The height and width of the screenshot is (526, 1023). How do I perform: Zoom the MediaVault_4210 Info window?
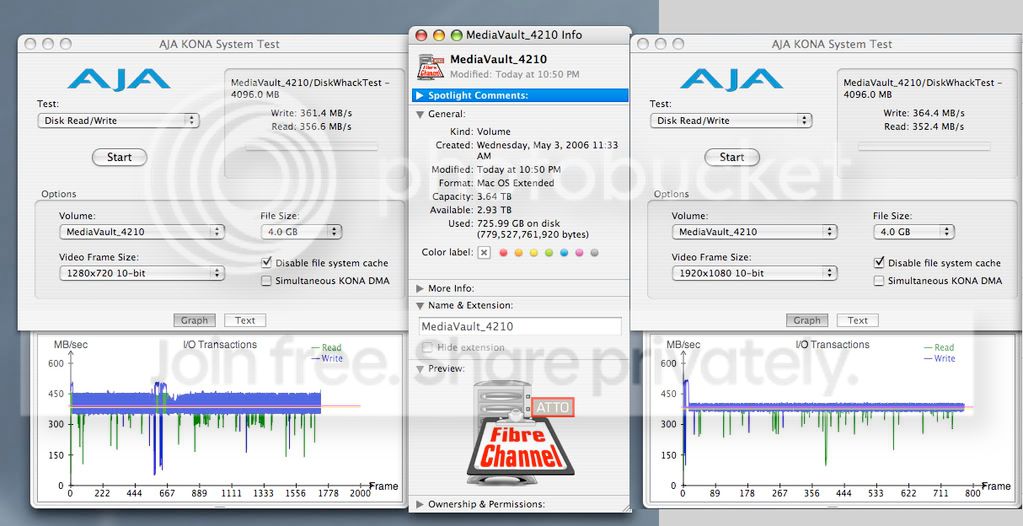(x=457, y=35)
